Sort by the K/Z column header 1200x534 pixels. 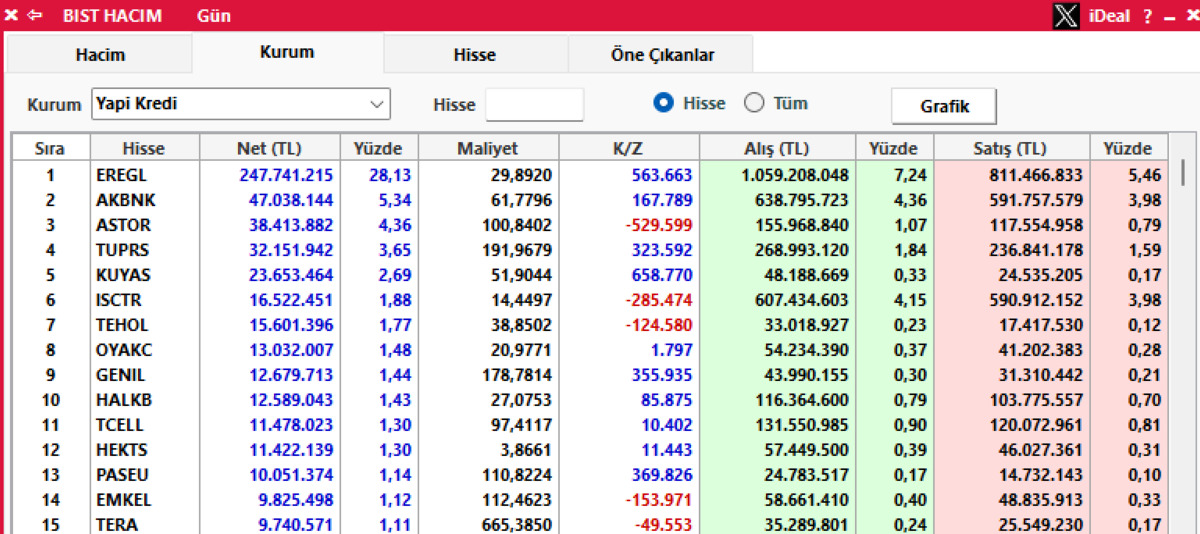pyautogui.click(x=628, y=148)
